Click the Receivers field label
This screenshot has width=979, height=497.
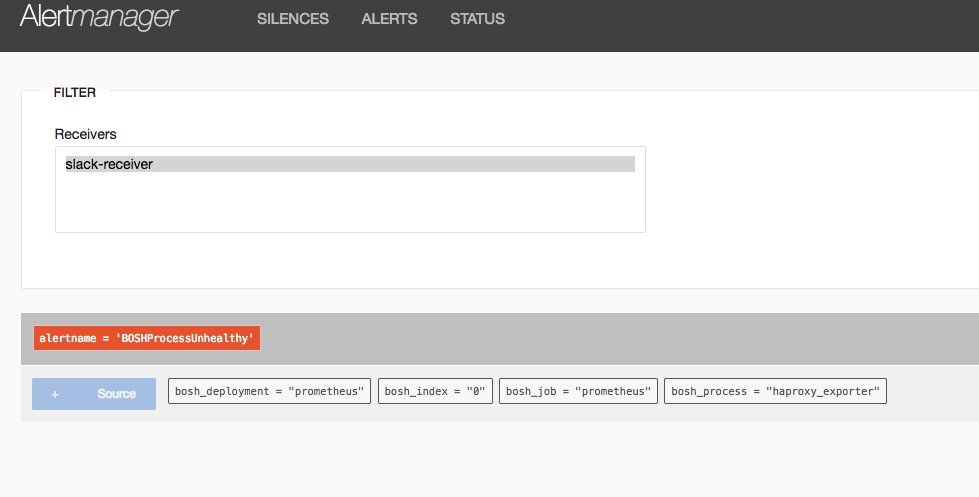point(86,134)
